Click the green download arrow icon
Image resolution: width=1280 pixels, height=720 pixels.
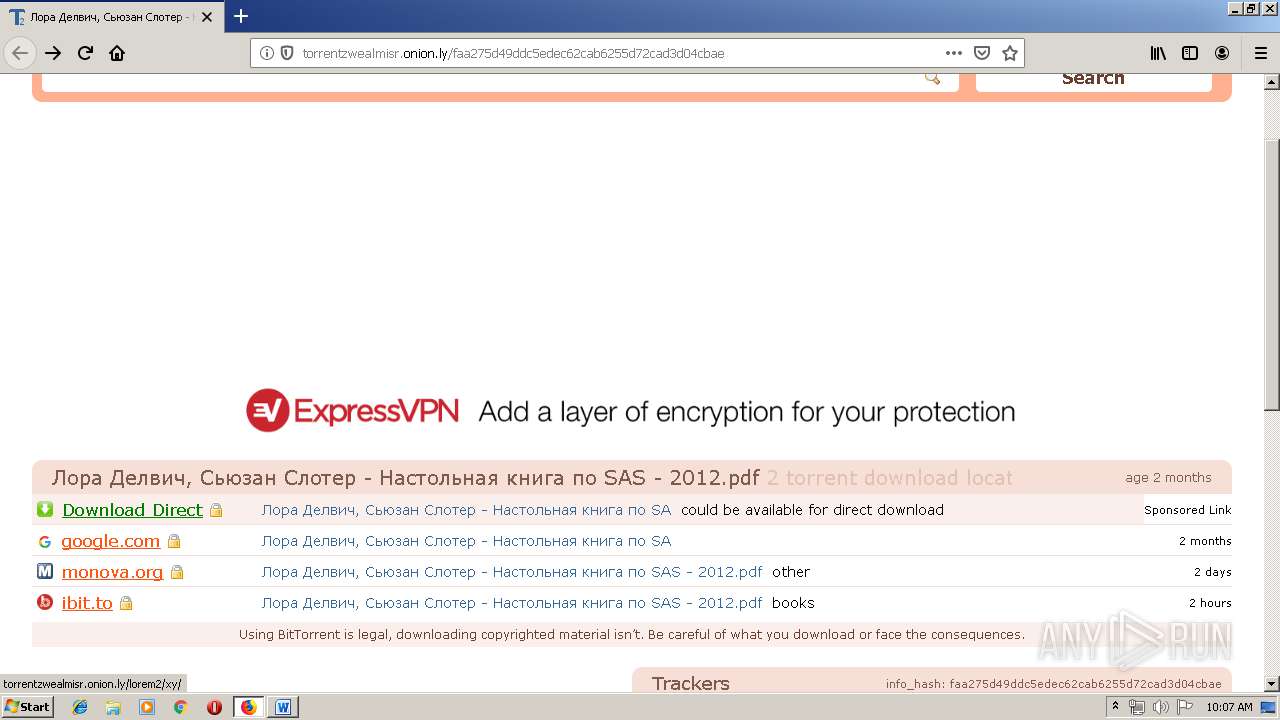[x=45, y=509]
